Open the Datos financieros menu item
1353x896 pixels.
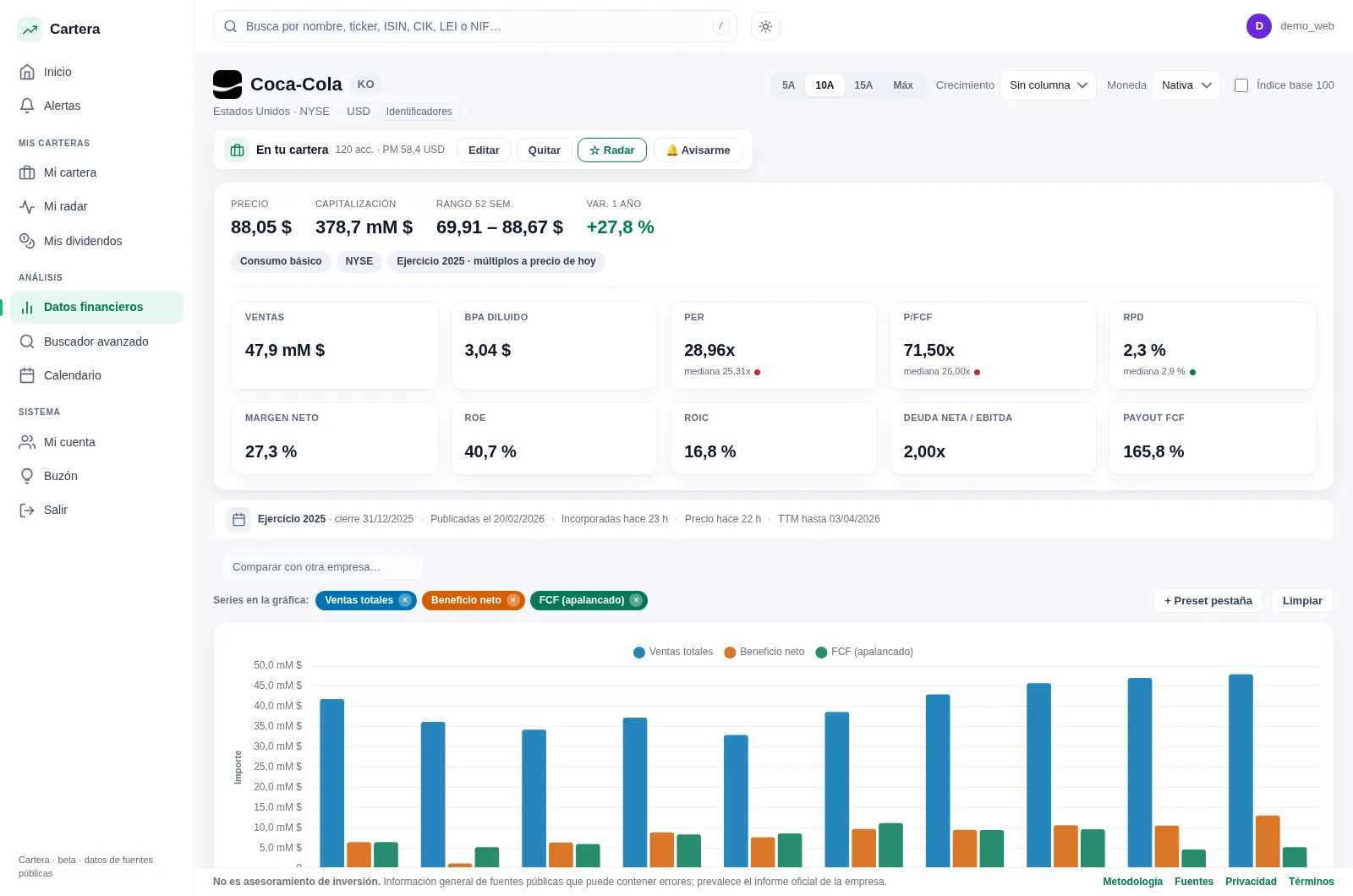click(x=96, y=307)
